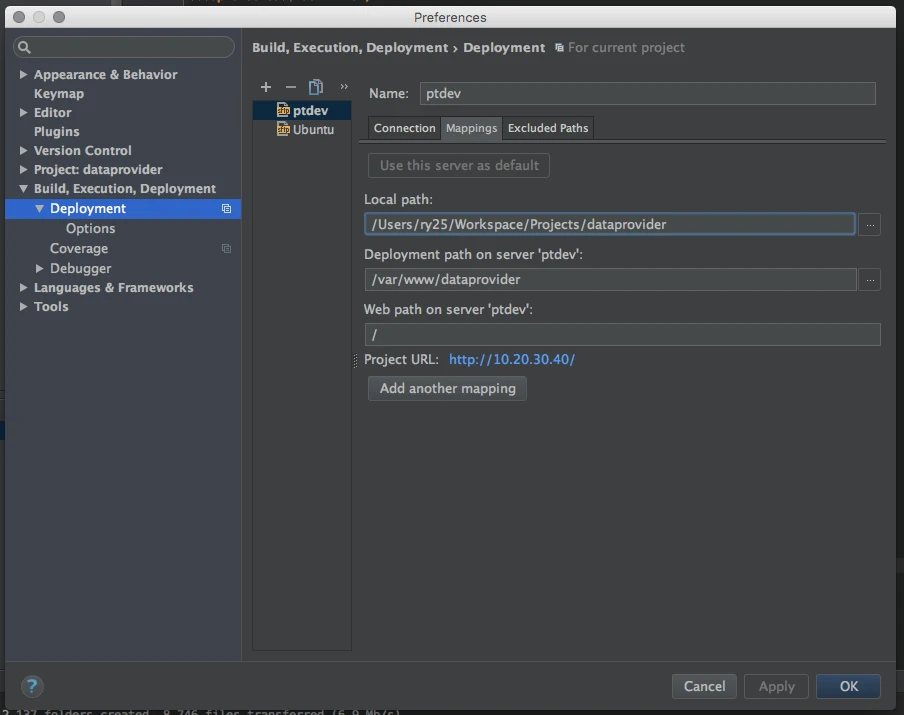Select the Ubuntu server entry
The width and height of the screenshot is (904, 715).
302,129
